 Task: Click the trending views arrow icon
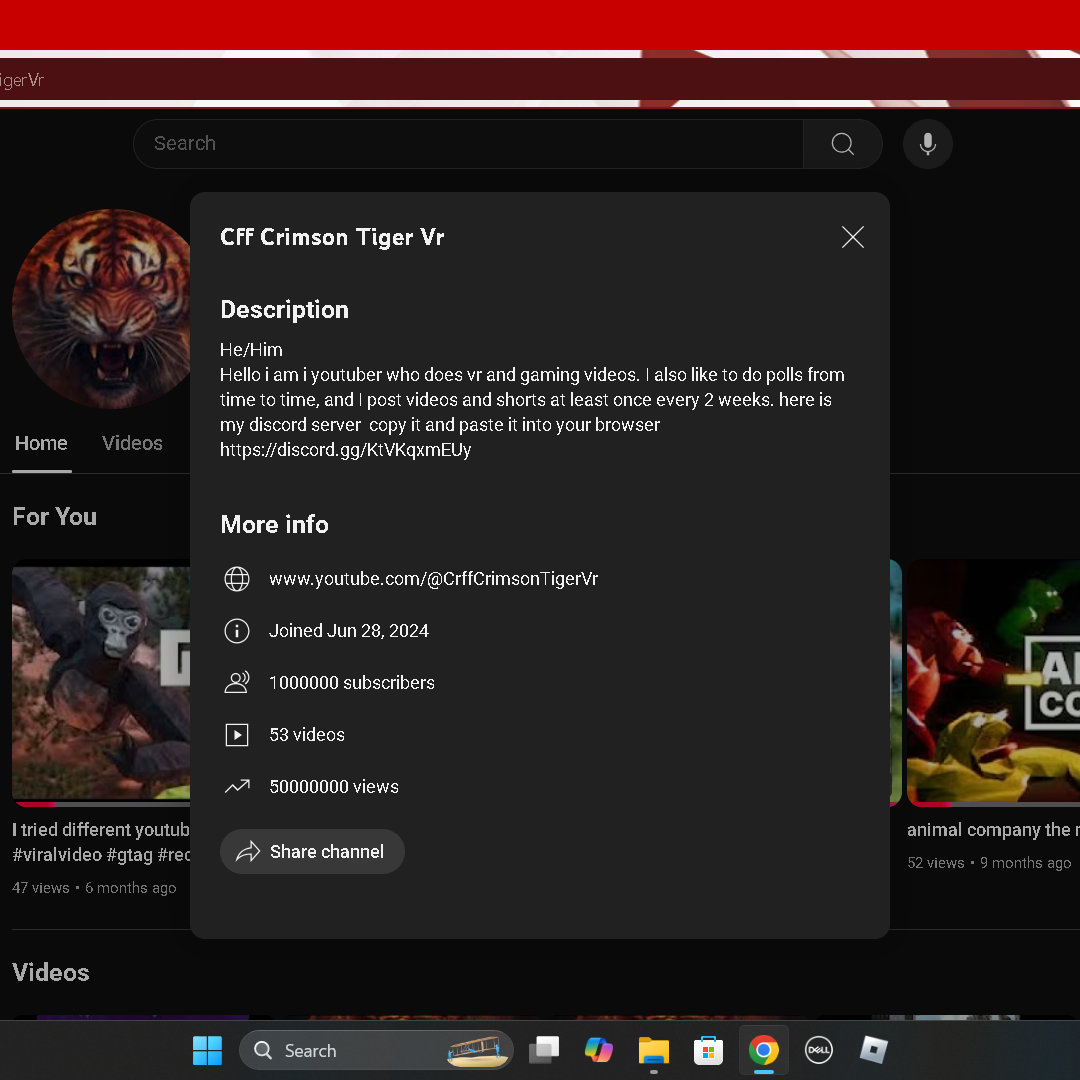(237, 787)
